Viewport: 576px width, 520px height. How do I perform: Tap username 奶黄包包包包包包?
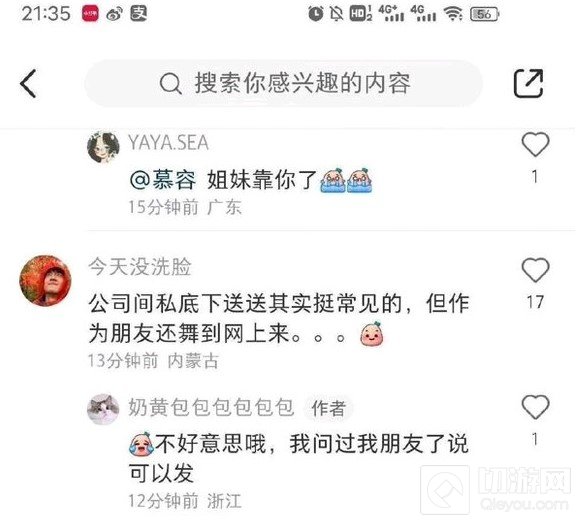pos(211,407)
